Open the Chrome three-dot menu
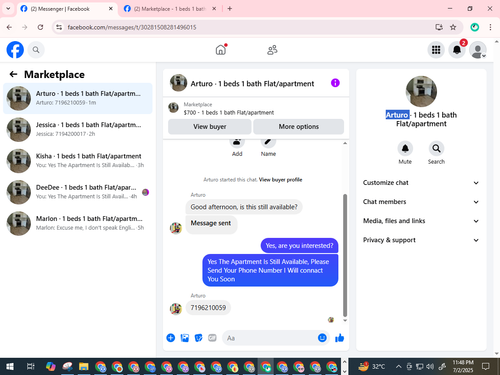Image resolution: width=500 pixels, height=375 pixels. 490,27
